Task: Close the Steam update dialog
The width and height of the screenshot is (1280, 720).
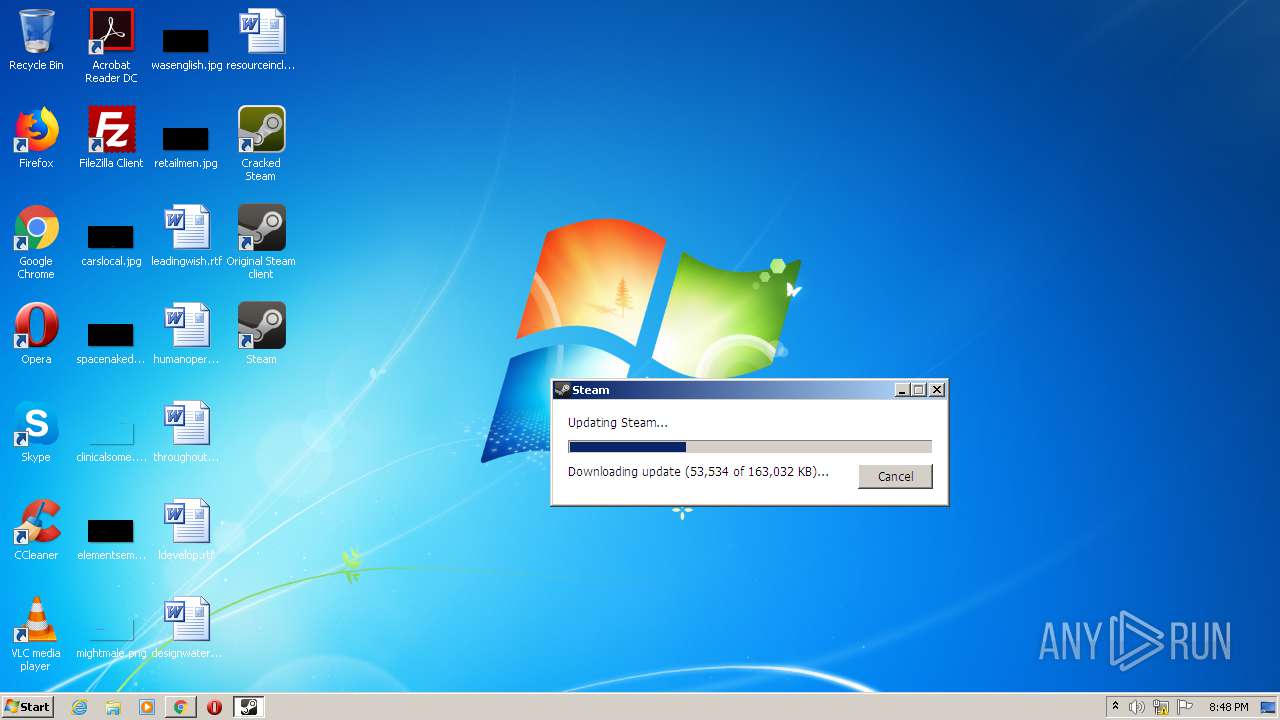Action: pos(937,390)
